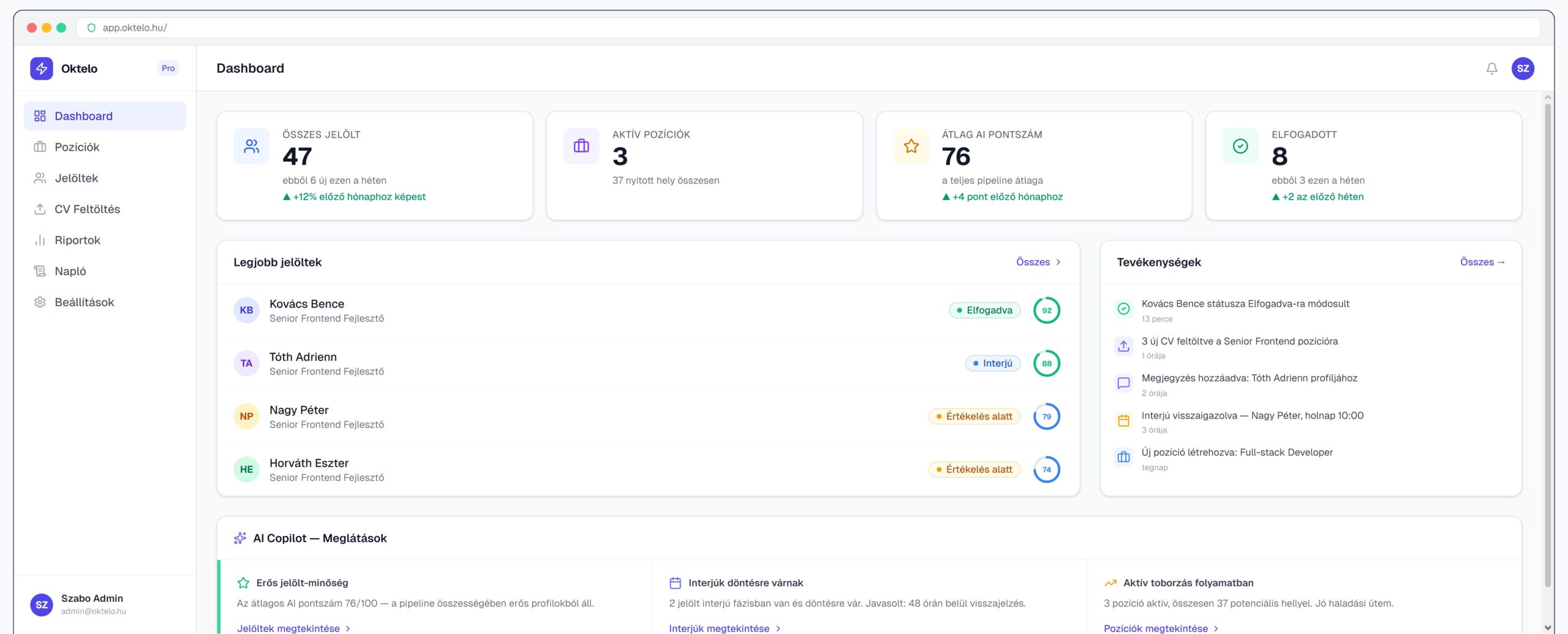This screenshot has height=634, width=1568.
Task: Click the Elfogadott checkmark circle icon
Action: [x=1240, y=146]
